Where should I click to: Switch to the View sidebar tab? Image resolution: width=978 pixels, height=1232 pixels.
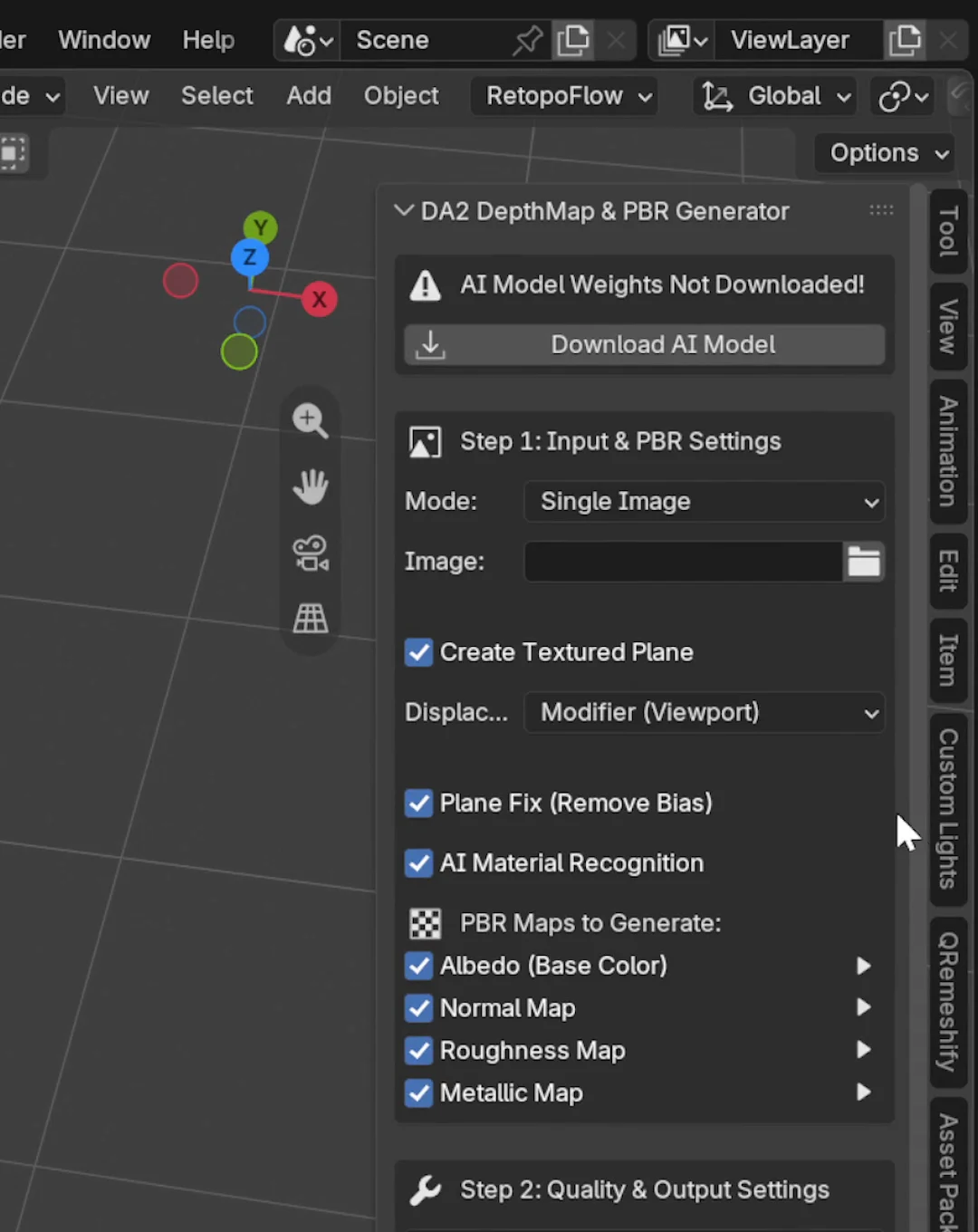coord(948,326)
